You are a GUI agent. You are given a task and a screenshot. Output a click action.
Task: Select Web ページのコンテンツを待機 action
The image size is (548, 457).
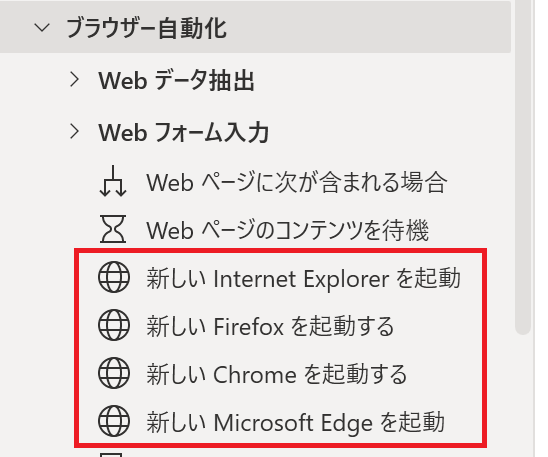click(288, 230)
